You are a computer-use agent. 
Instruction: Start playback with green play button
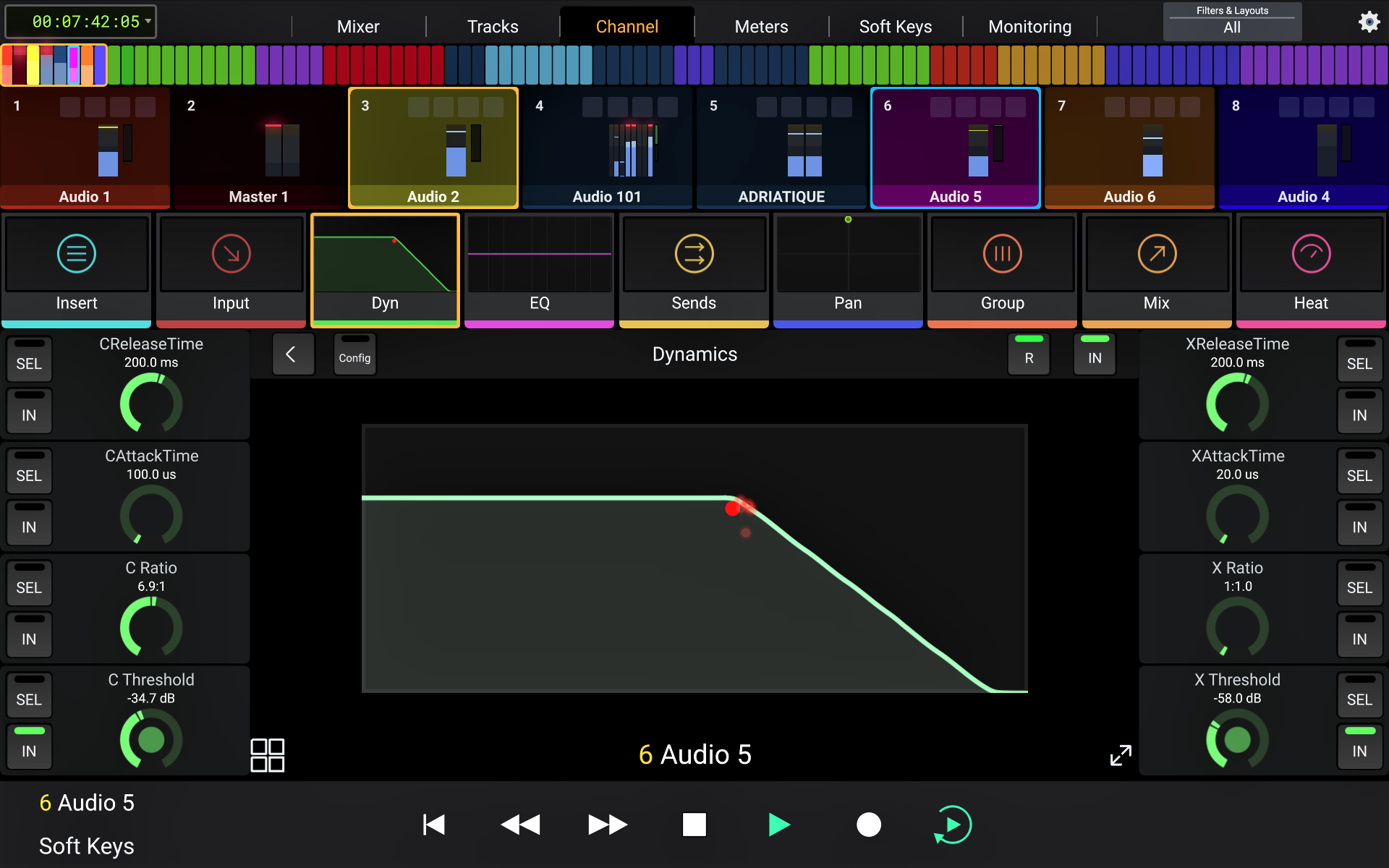(778, 825)
